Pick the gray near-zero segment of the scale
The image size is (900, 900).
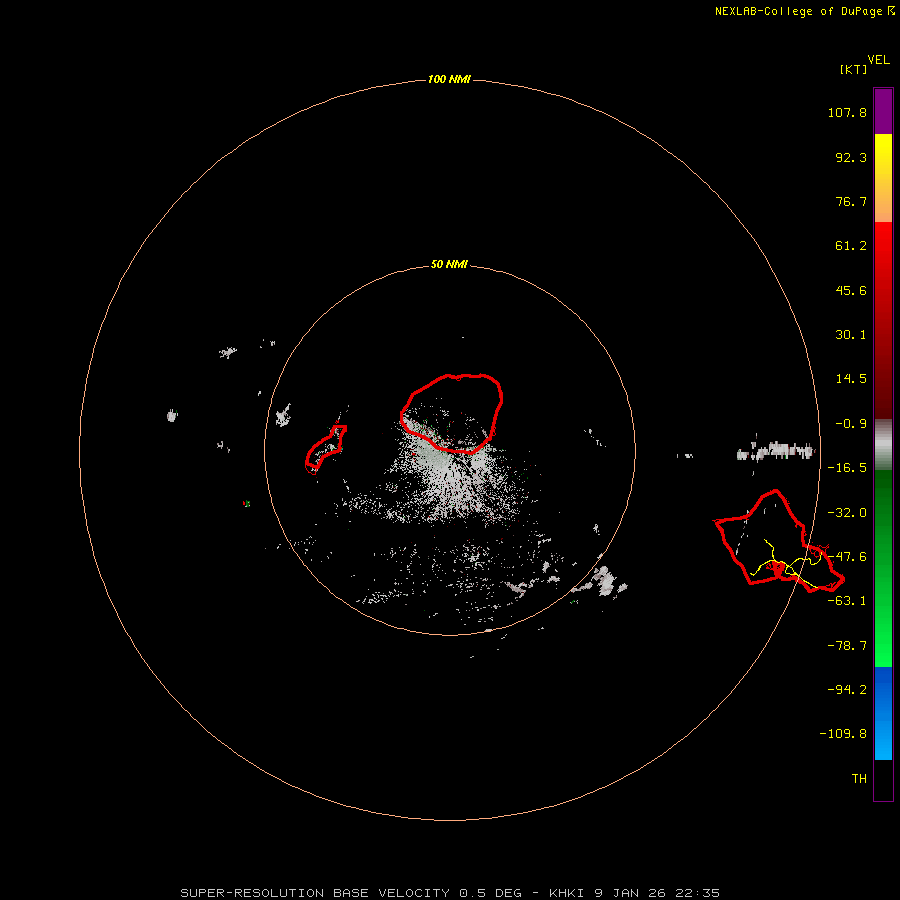[x=883, y=445]
